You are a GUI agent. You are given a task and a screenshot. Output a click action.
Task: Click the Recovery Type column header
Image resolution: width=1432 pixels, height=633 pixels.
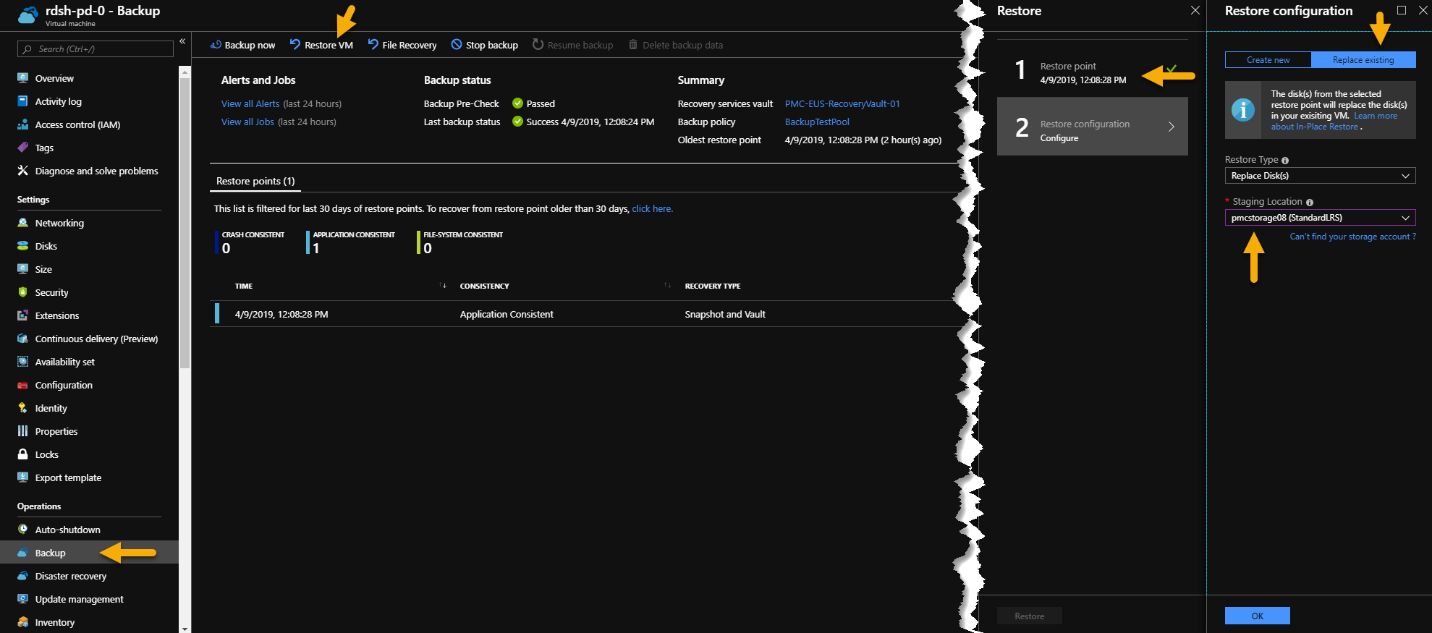click(711, 286)
